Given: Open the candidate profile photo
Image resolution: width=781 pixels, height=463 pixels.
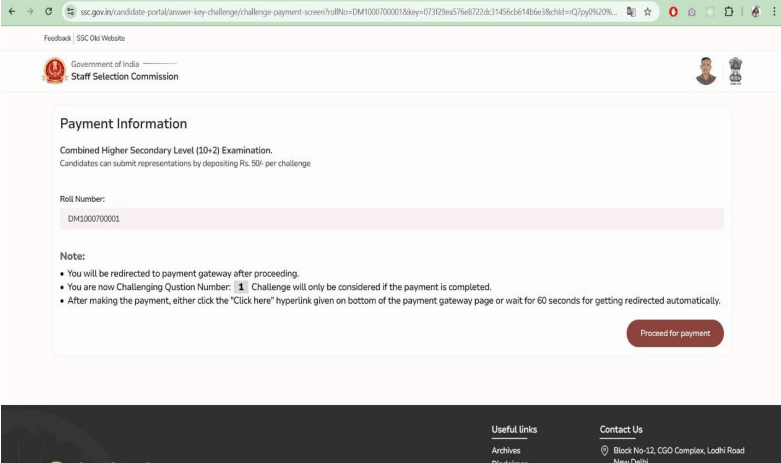Looking at the screenshot, I should [x=706, y=71].
